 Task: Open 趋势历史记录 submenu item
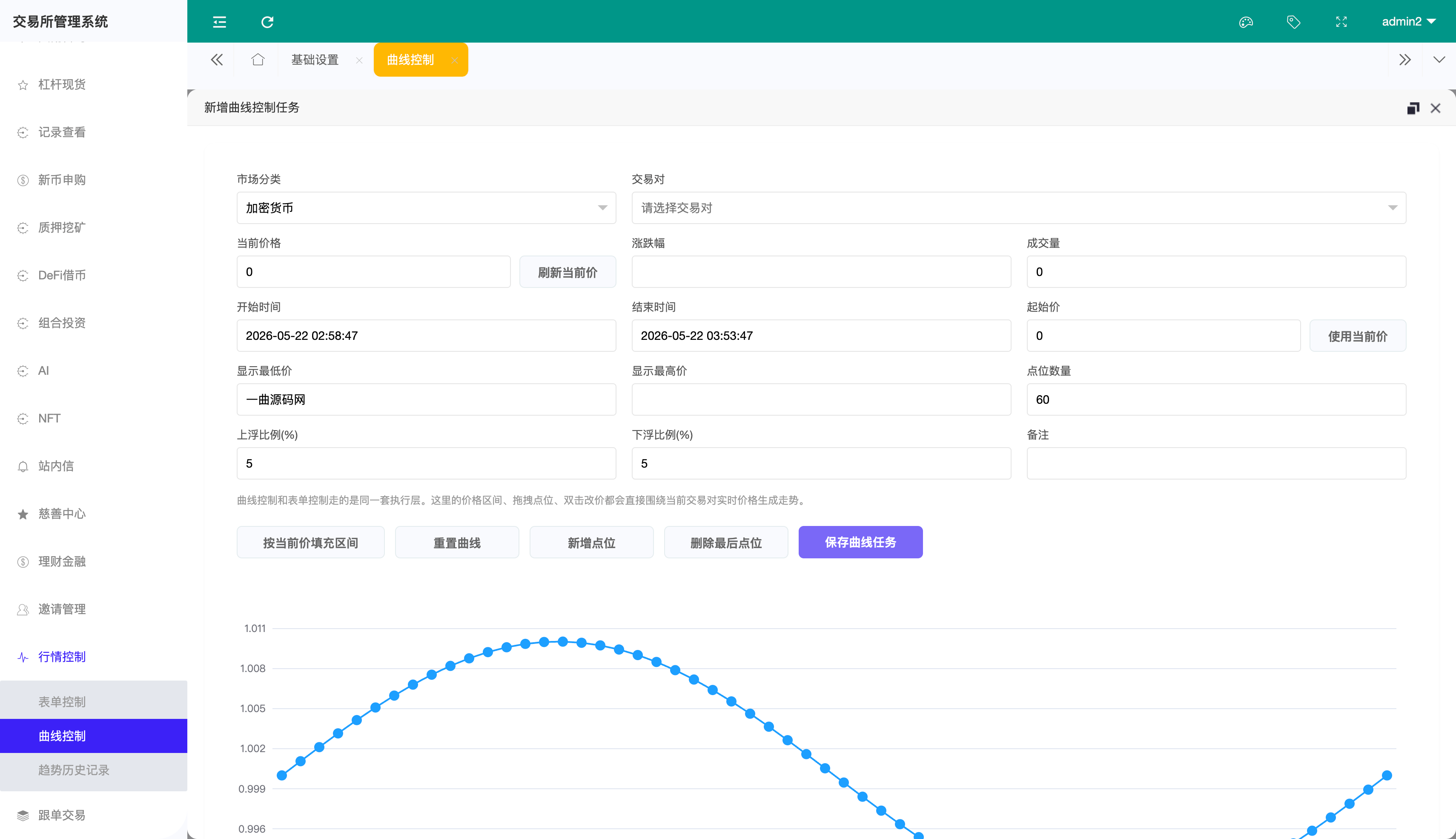click(x=93, y=770)
